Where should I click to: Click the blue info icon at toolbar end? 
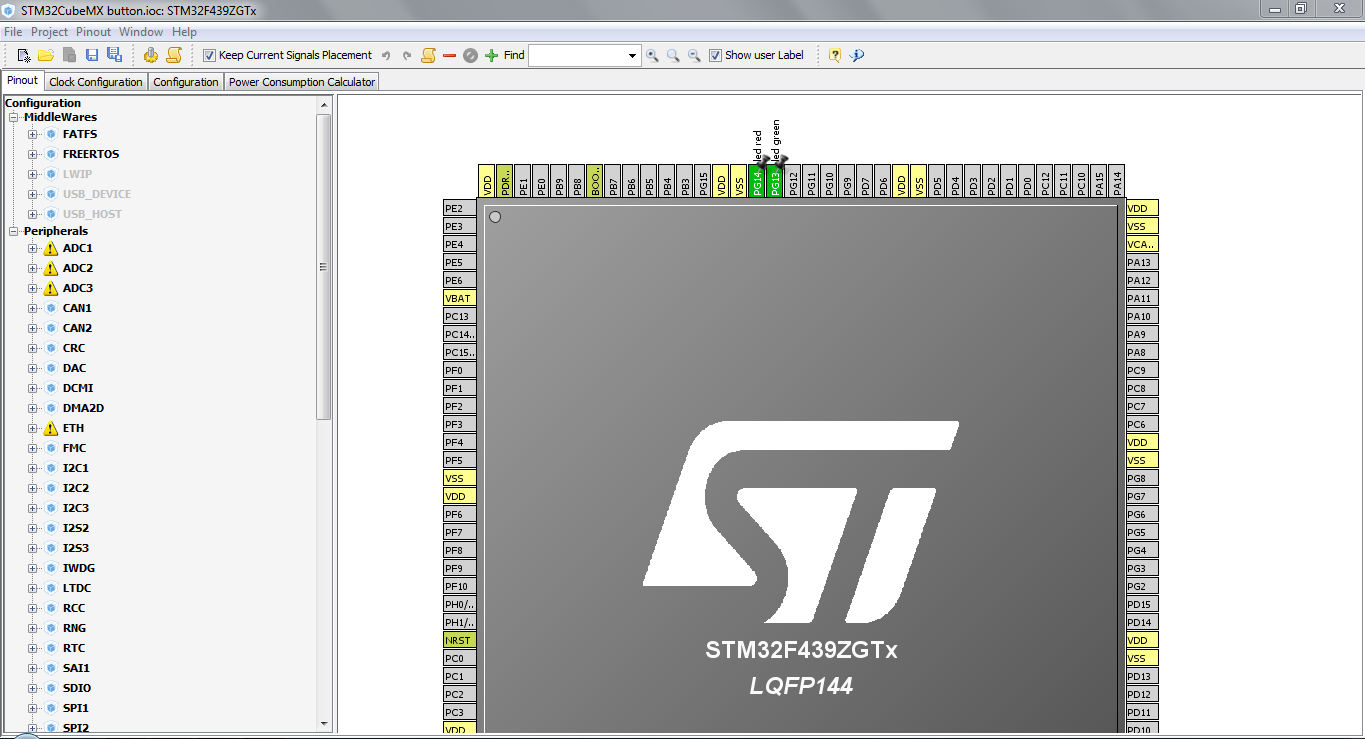[857, 55]
